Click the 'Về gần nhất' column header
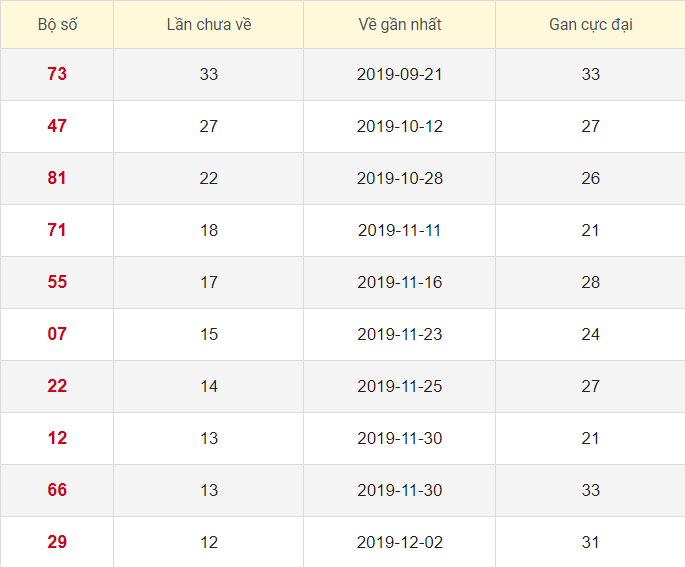685x567 pixels. pyautogui.click(x=399, y=24)
